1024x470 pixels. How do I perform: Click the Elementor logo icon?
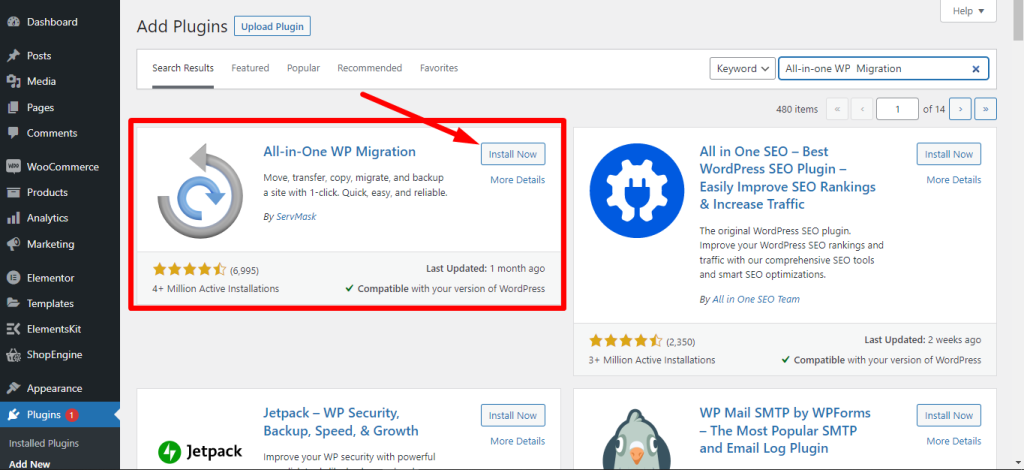[13, 278]
